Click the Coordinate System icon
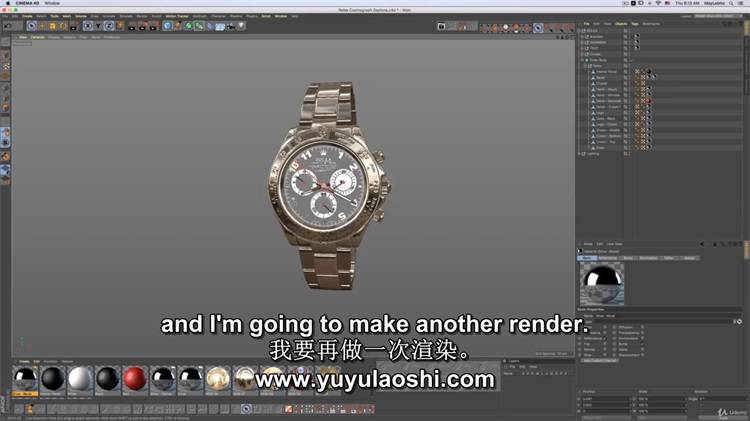This screenshot has height=421, width=750. click(120, 26)
